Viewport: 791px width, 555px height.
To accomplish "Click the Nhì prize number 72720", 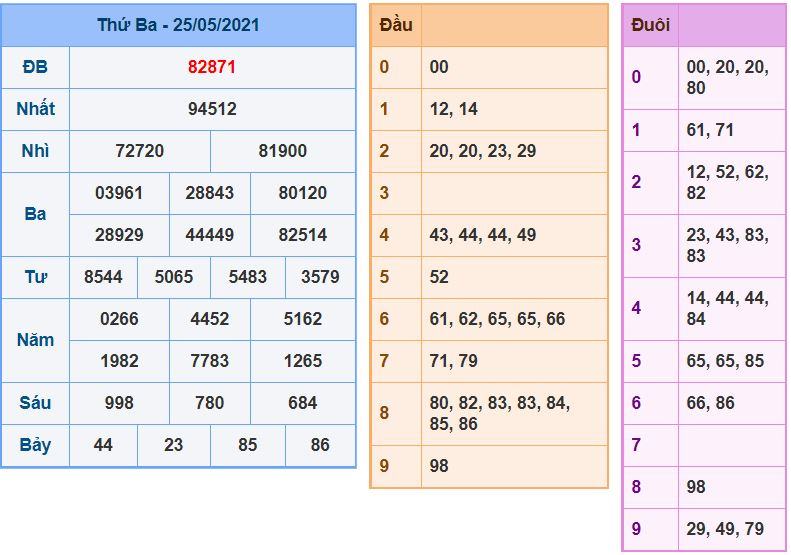I will pos(140,151).
